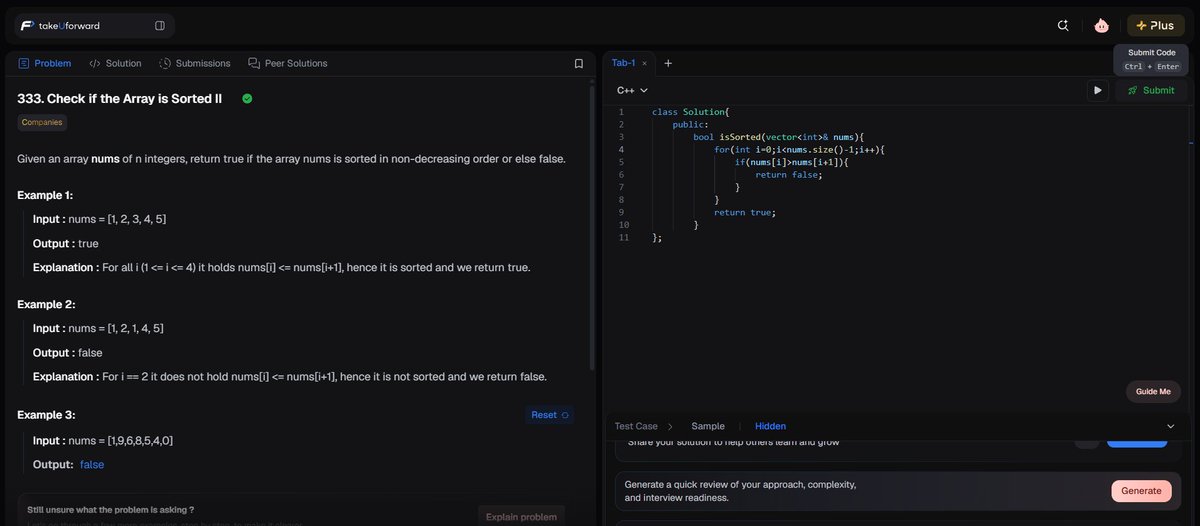Viewport: 1200px width, 526px height.
Task: Switch to the Solution tab
Action: (x=115, y=63)
